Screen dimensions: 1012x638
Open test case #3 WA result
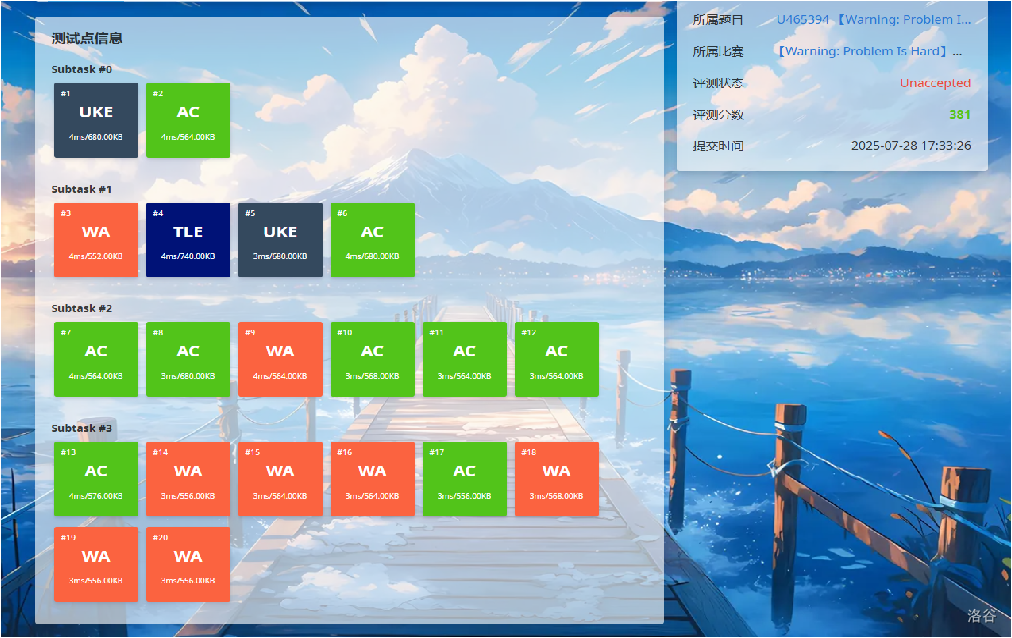tap(96, 240)
